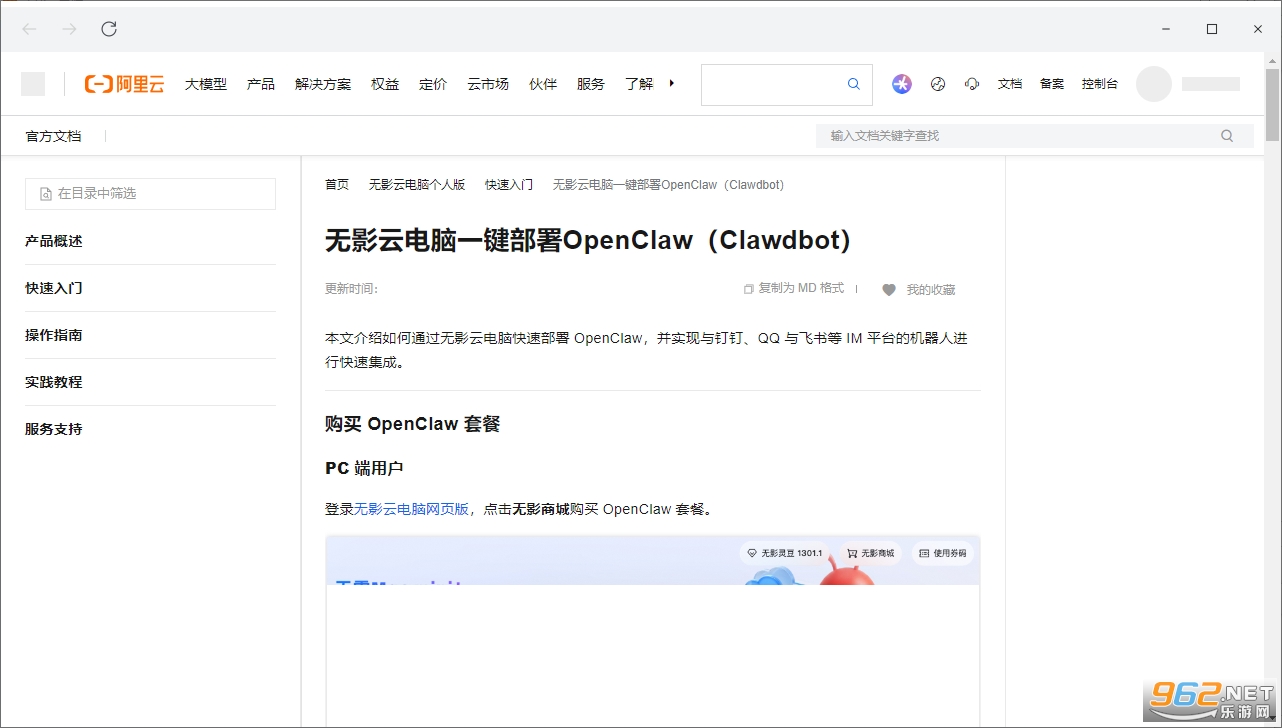This screenshot has height=728, width=1282.
Task: Open the 了解 menu
Action: [x=639, y=84]
